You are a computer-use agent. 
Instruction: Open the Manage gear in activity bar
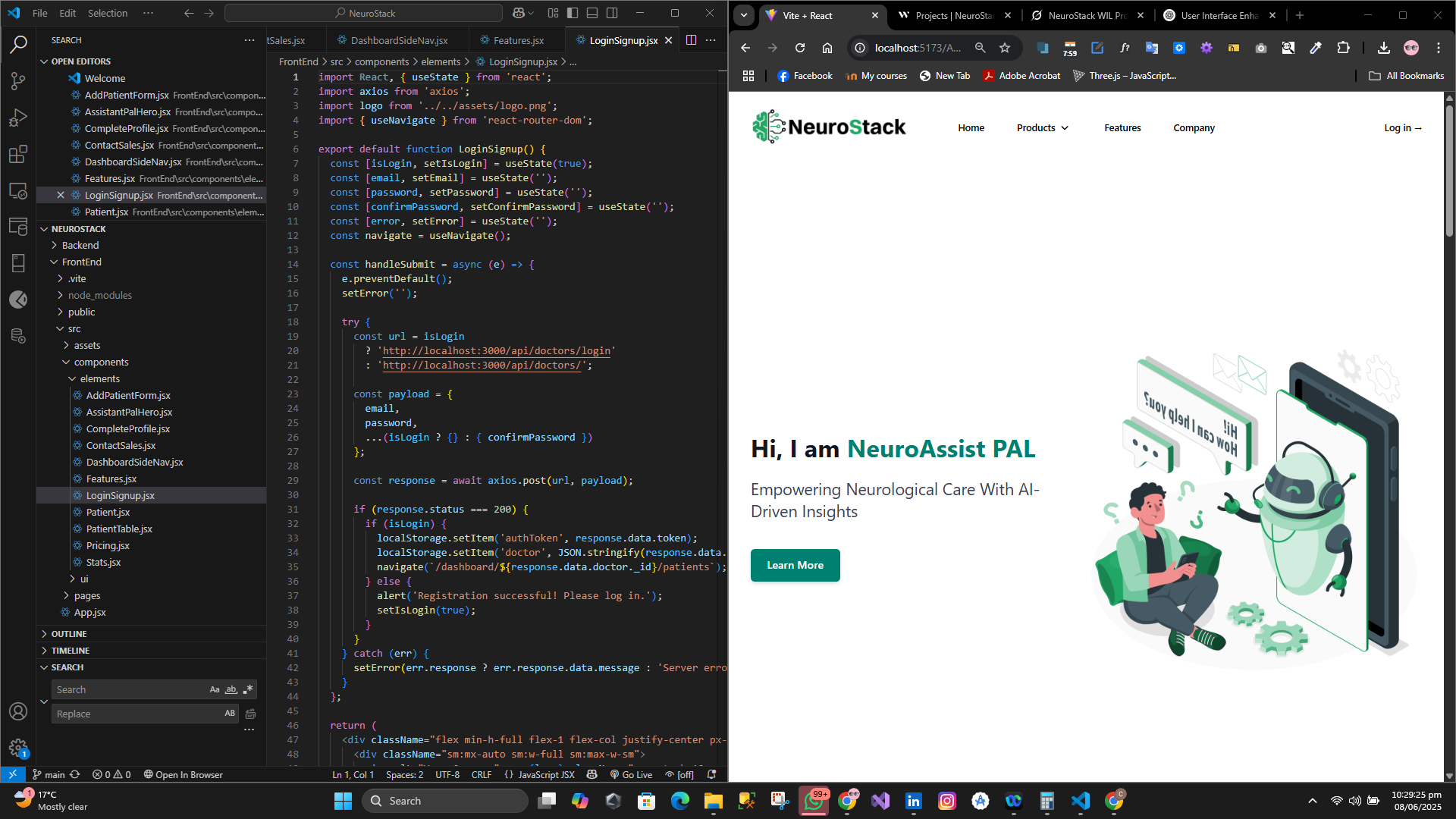[x=18, y=748]
